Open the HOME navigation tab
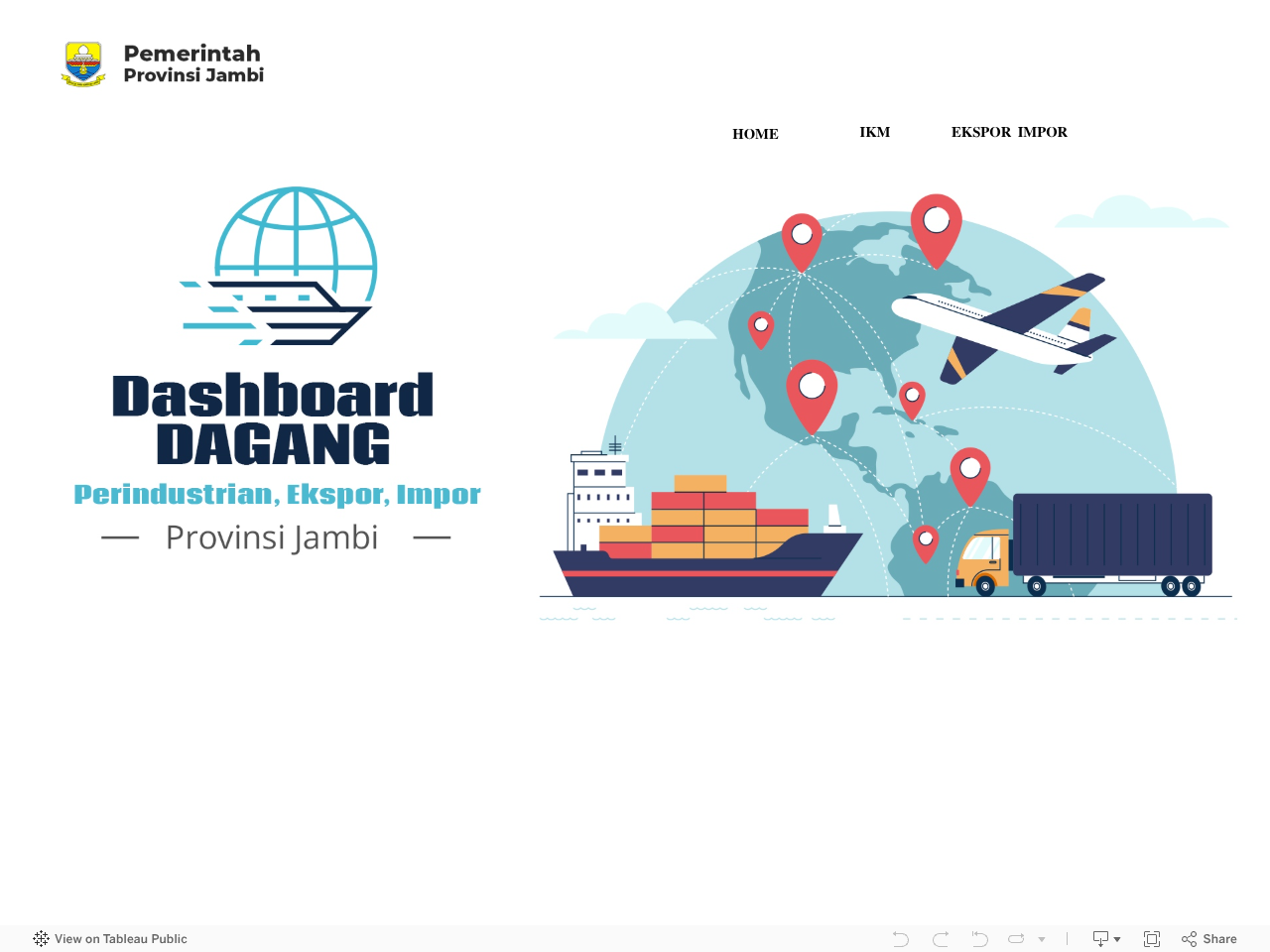The width and height of the screenshot is (1270, 952). click(755, 134)
